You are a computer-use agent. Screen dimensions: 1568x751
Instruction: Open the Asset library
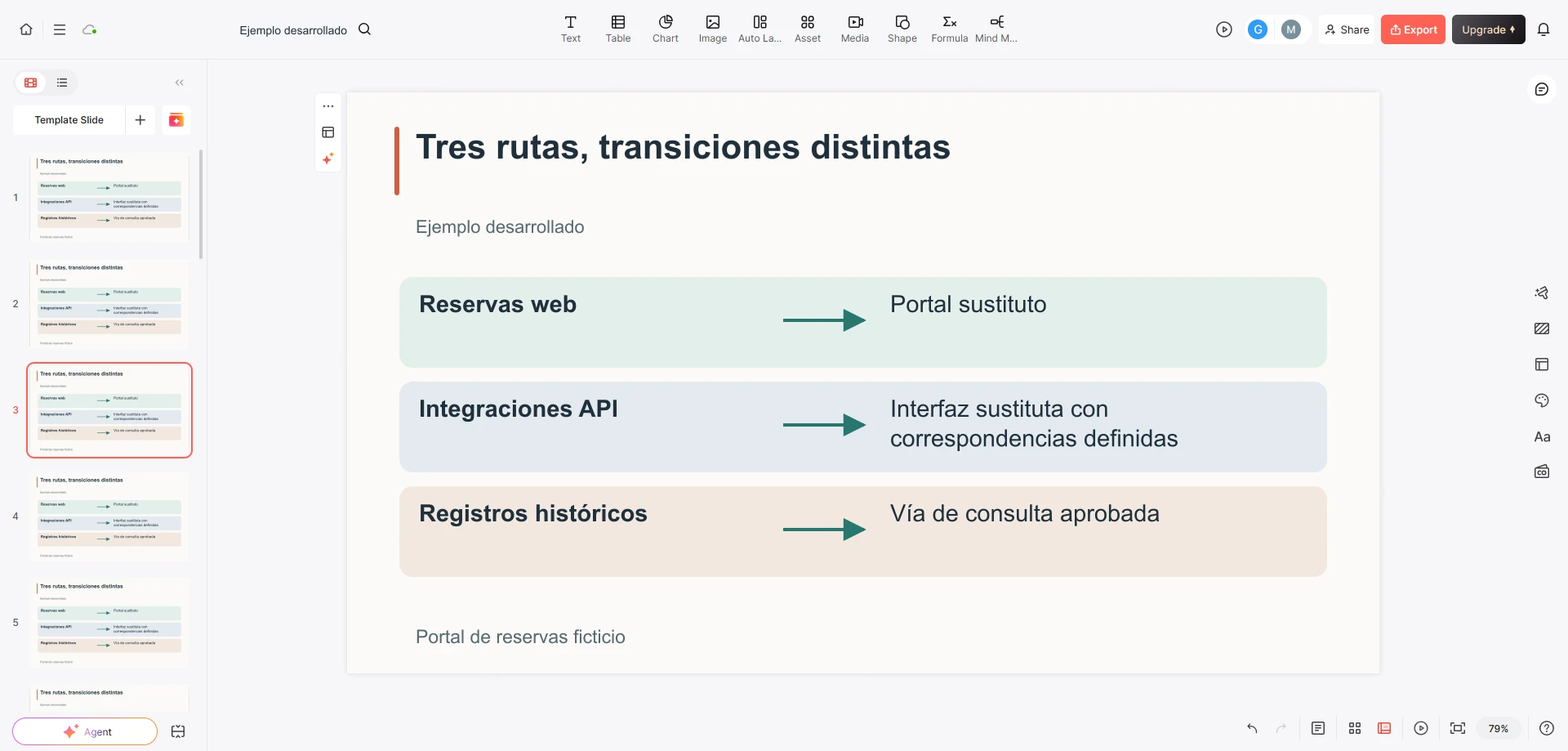click(x=808, y=29)
